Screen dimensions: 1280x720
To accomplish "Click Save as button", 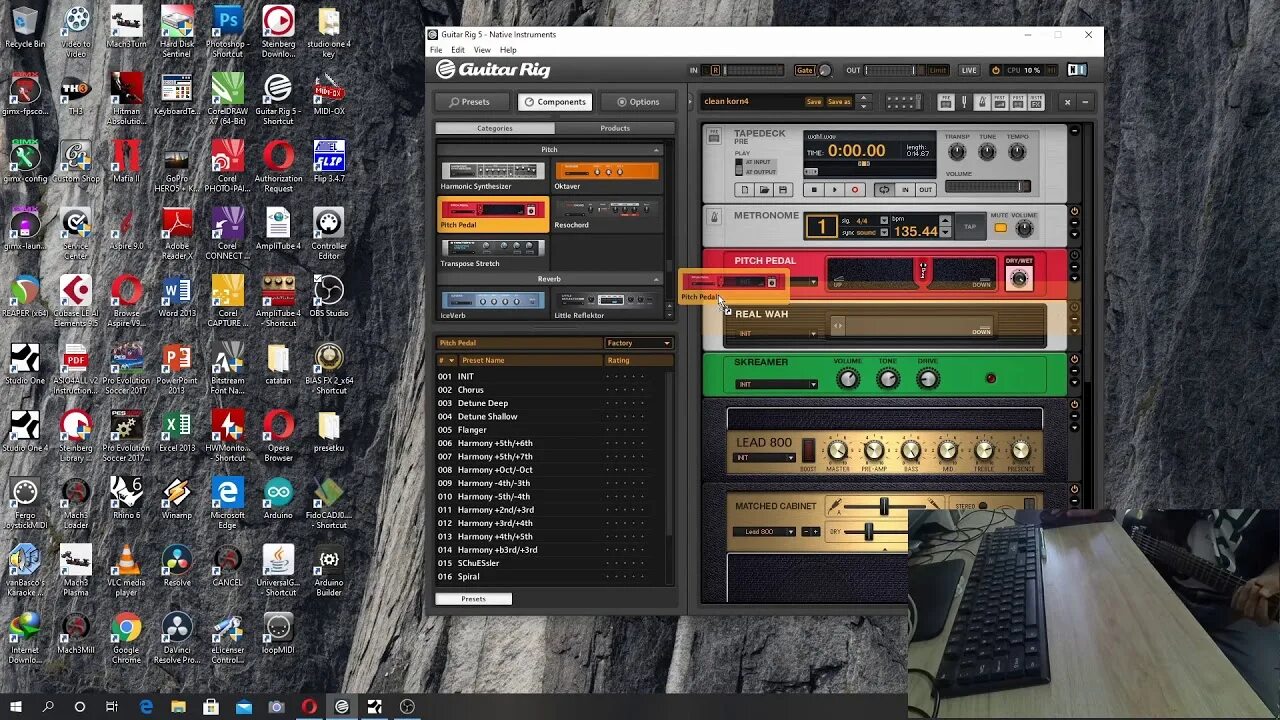I will coord(839,101).
